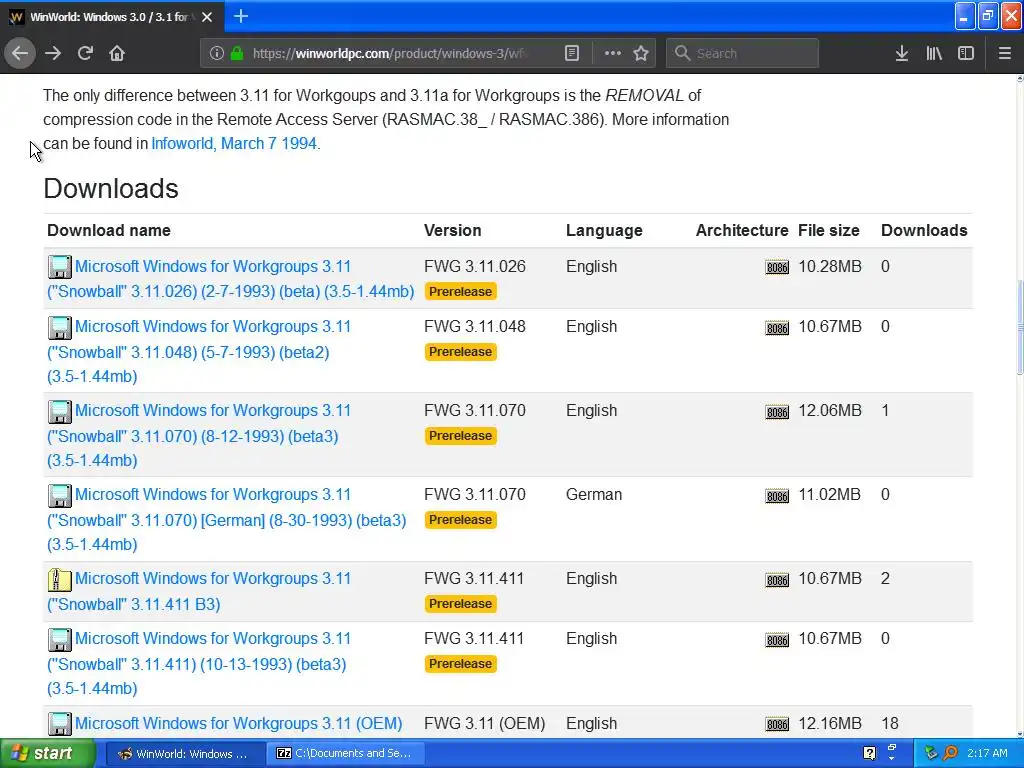Click the Downloads column header
The image size is (1024, 768).
pyautogui.click(x=924, y=230)
